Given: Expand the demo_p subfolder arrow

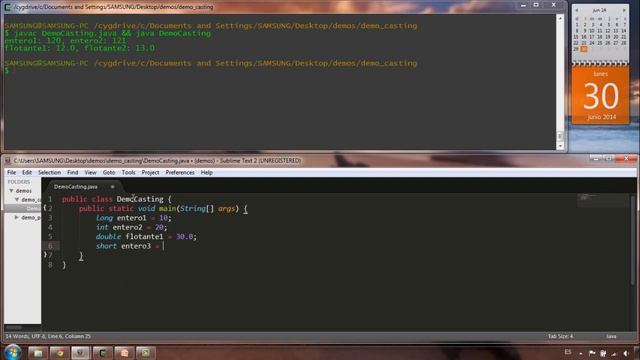Looking at the screenshot, I should 17,218.
